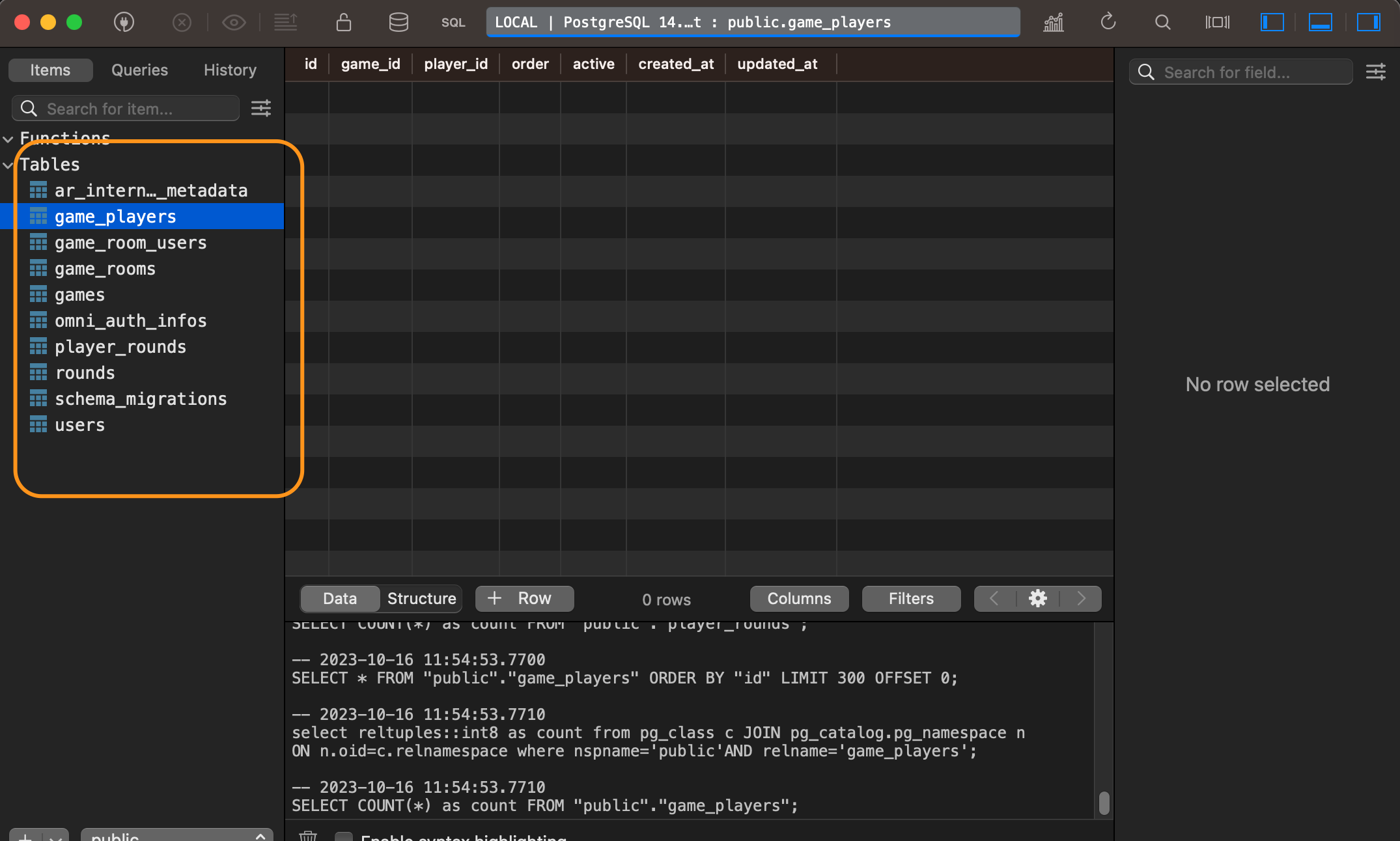Click the connection plug icon
1400x841 pixels.
point(124,22)
